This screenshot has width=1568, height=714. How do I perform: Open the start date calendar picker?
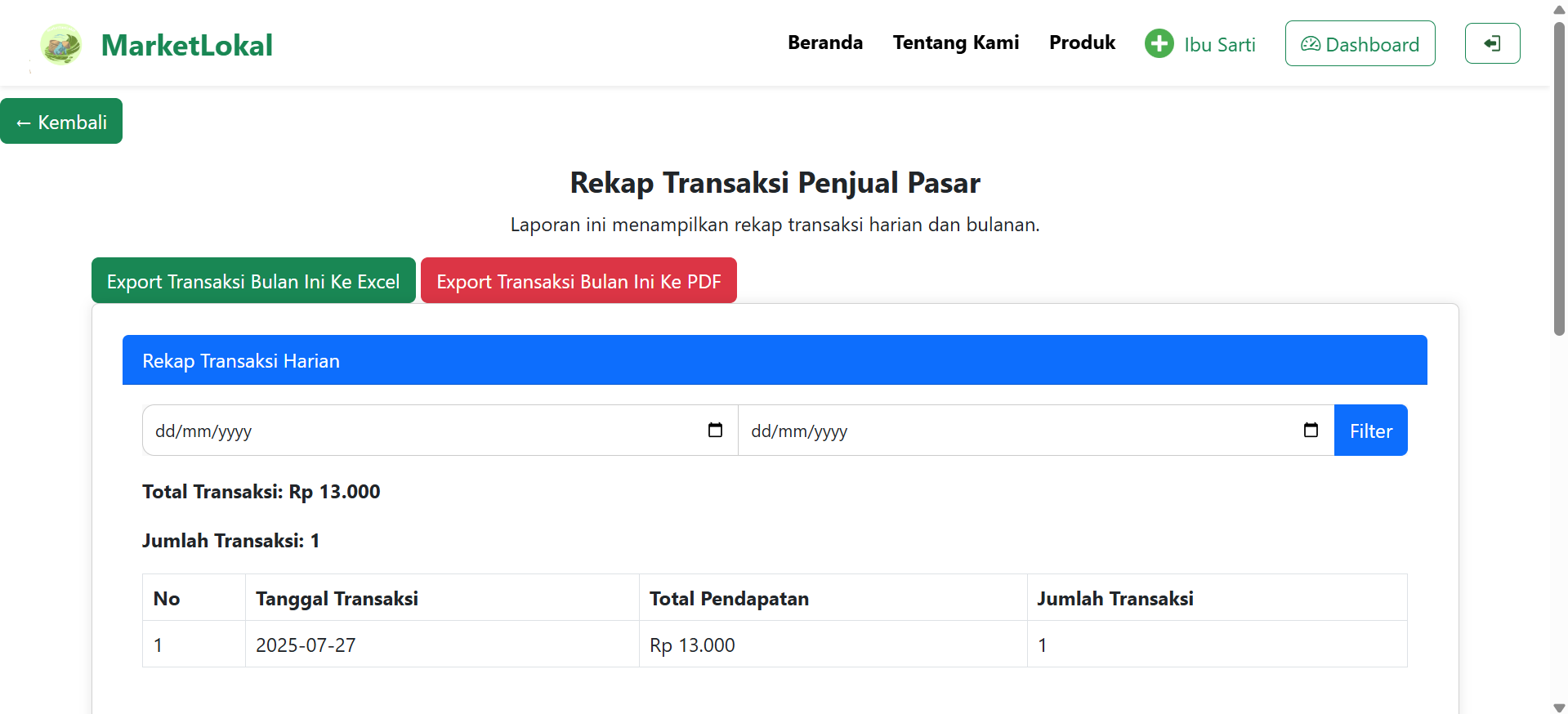(715, 430)
